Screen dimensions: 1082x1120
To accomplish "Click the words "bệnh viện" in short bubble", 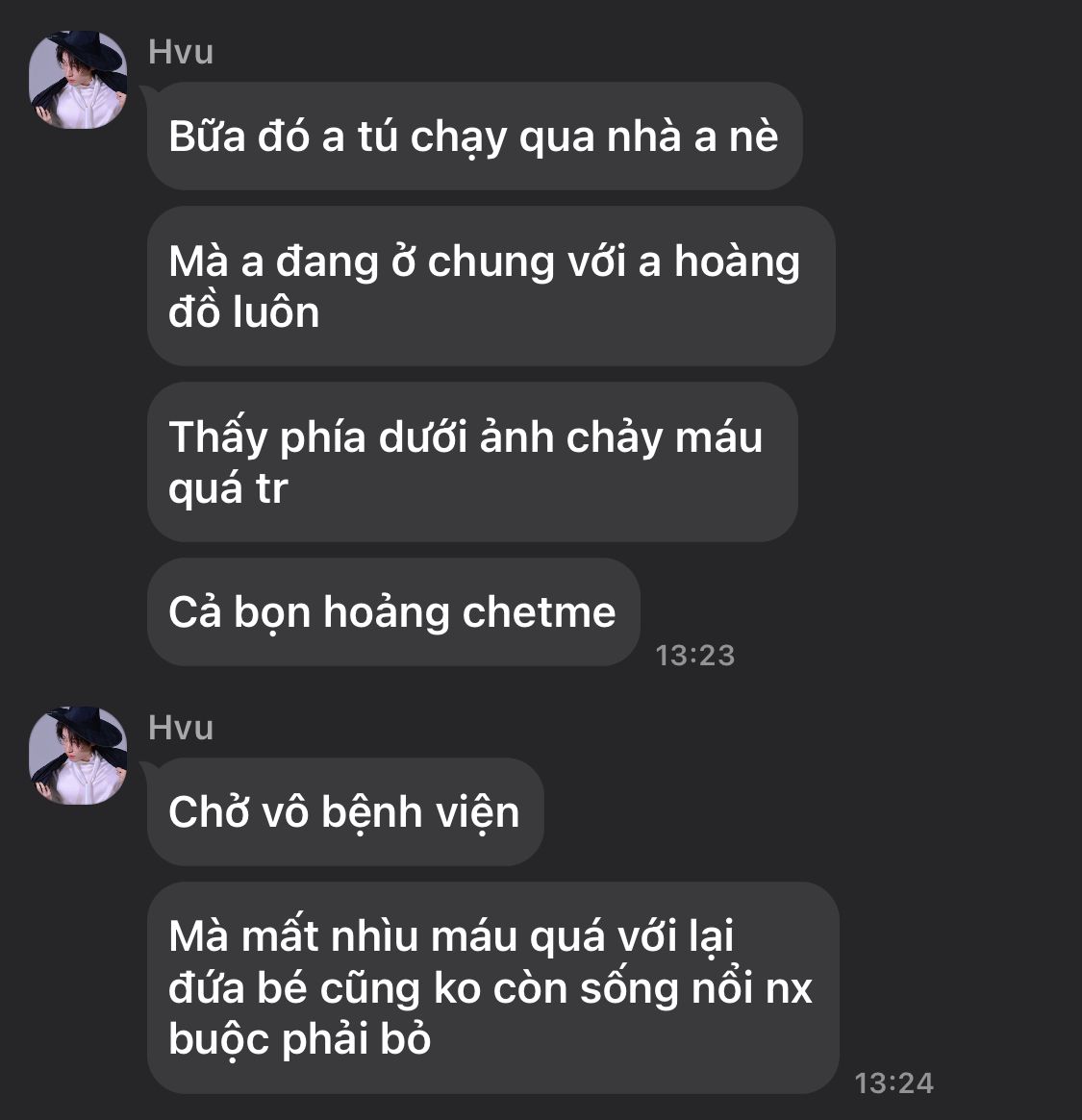I will point(420,813).
